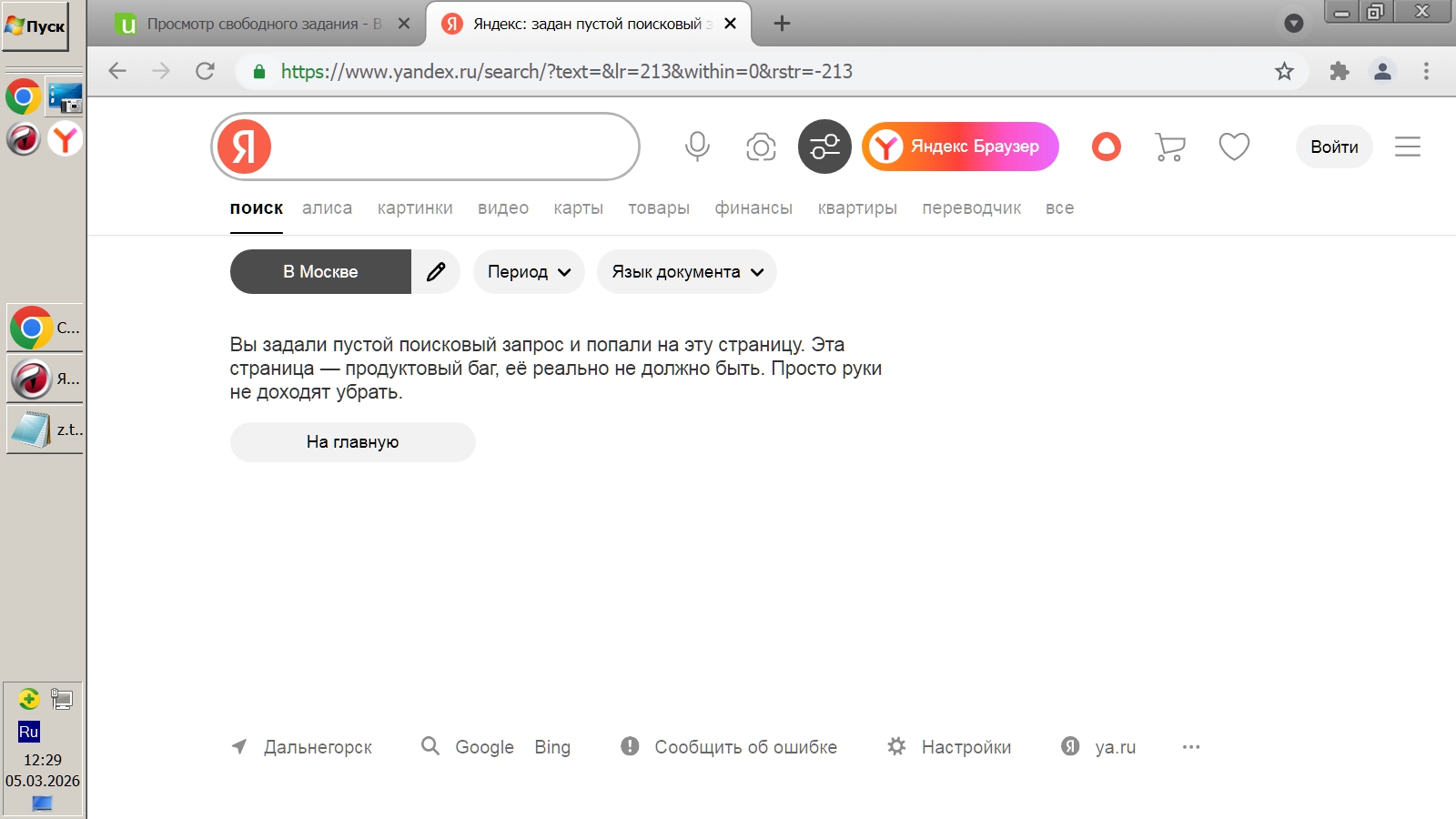Image resolution: width=1456 pixels, height=819 pixels.
Task: Edit the region with the pencil icon
Action: coord(436,271)
